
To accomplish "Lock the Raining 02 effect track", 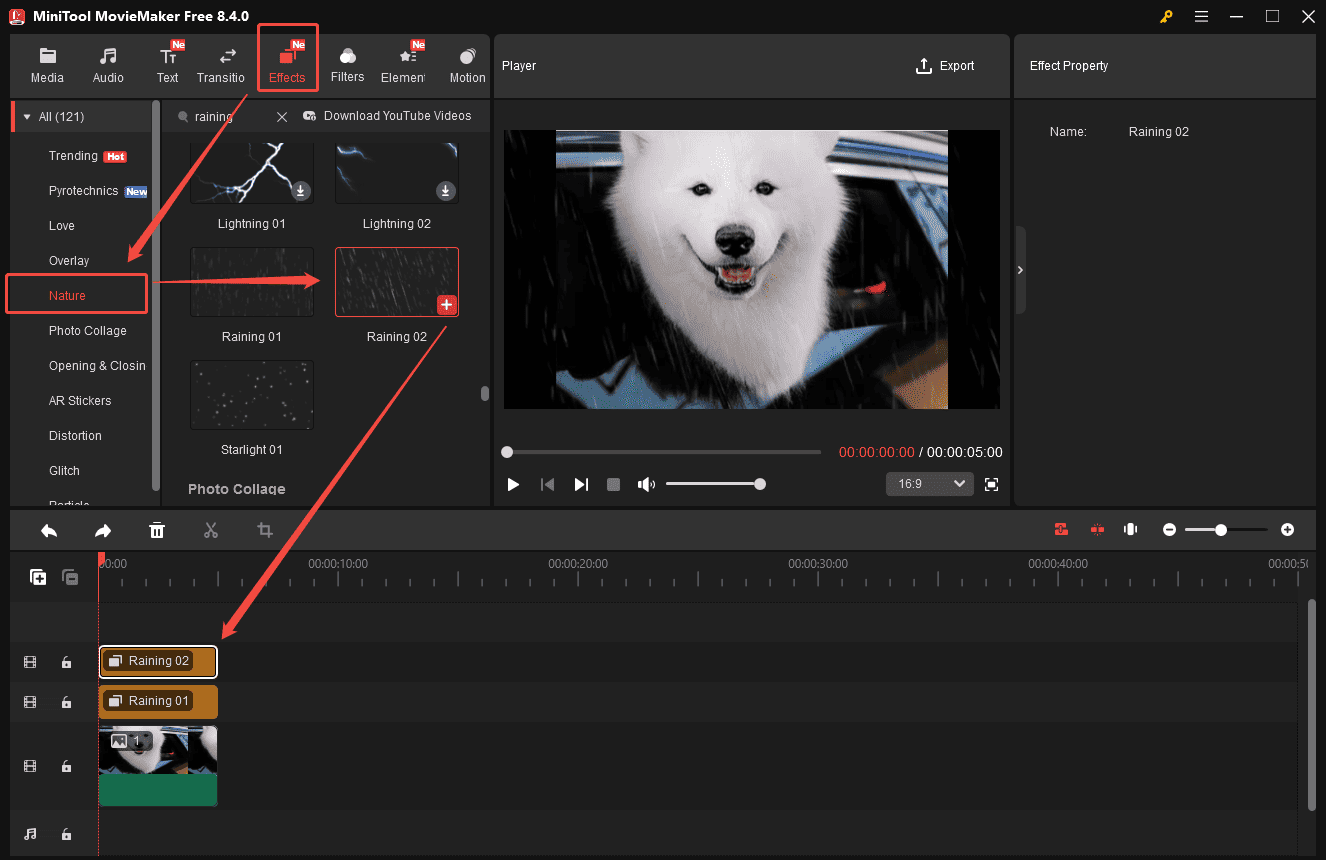I will coord(66,662).
